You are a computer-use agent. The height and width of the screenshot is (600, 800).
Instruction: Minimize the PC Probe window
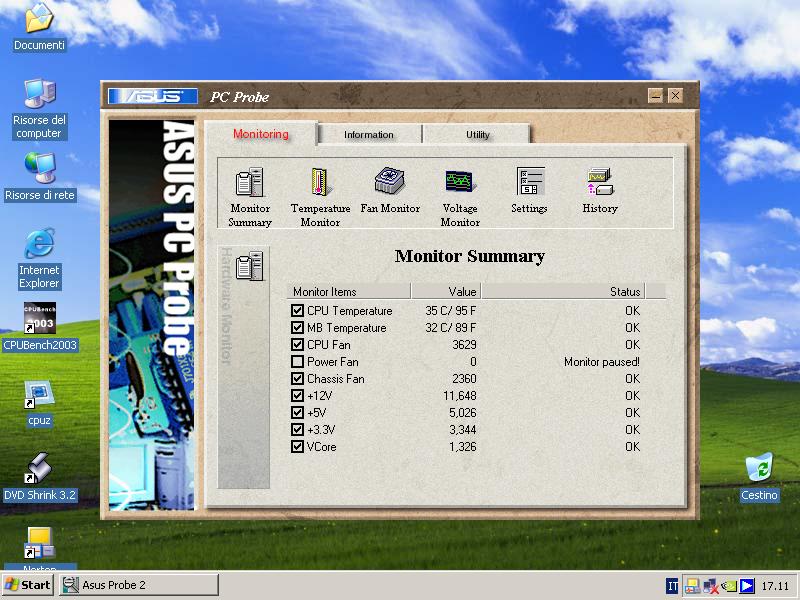coord(656,95)
